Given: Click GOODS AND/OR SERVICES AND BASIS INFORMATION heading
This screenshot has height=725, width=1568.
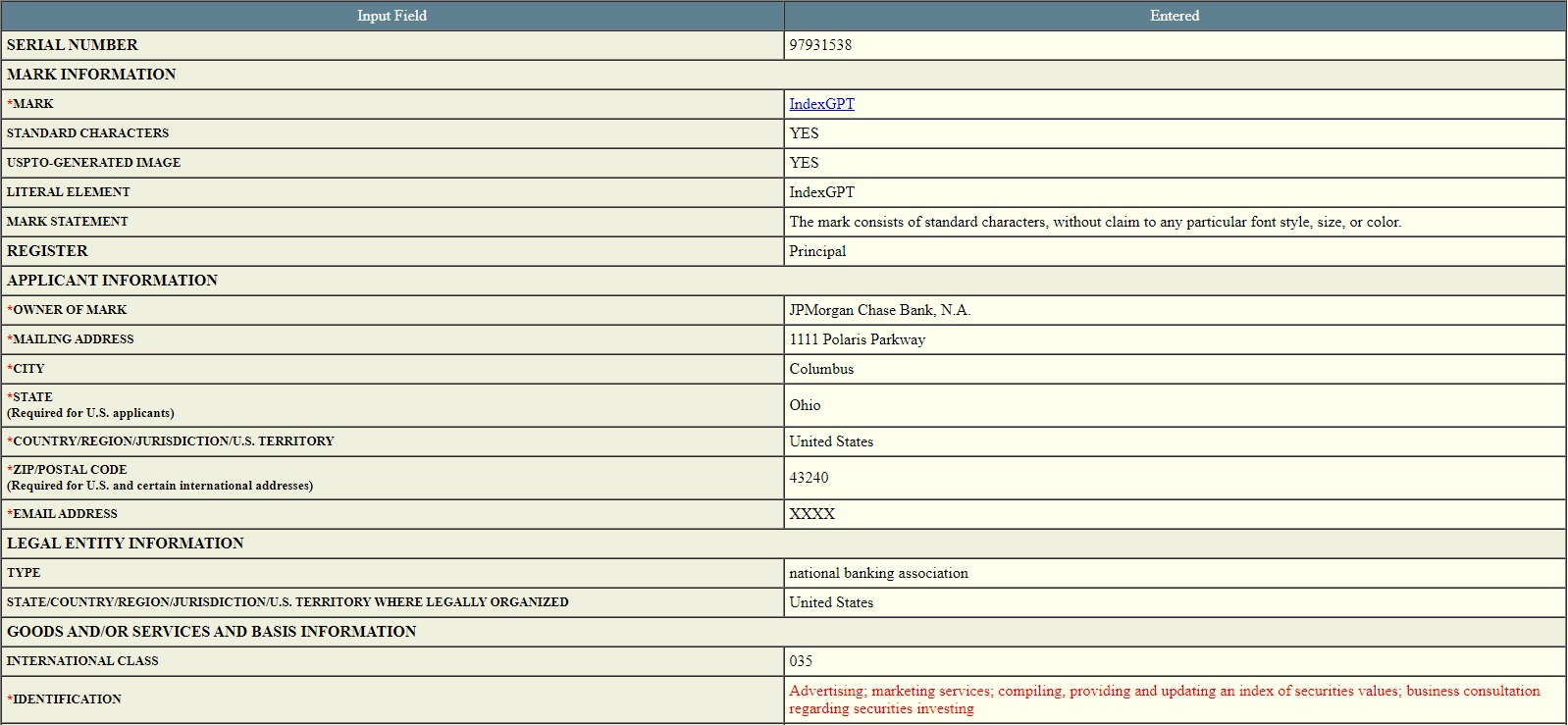Looking at the screenshot, I should pos(211,632).
